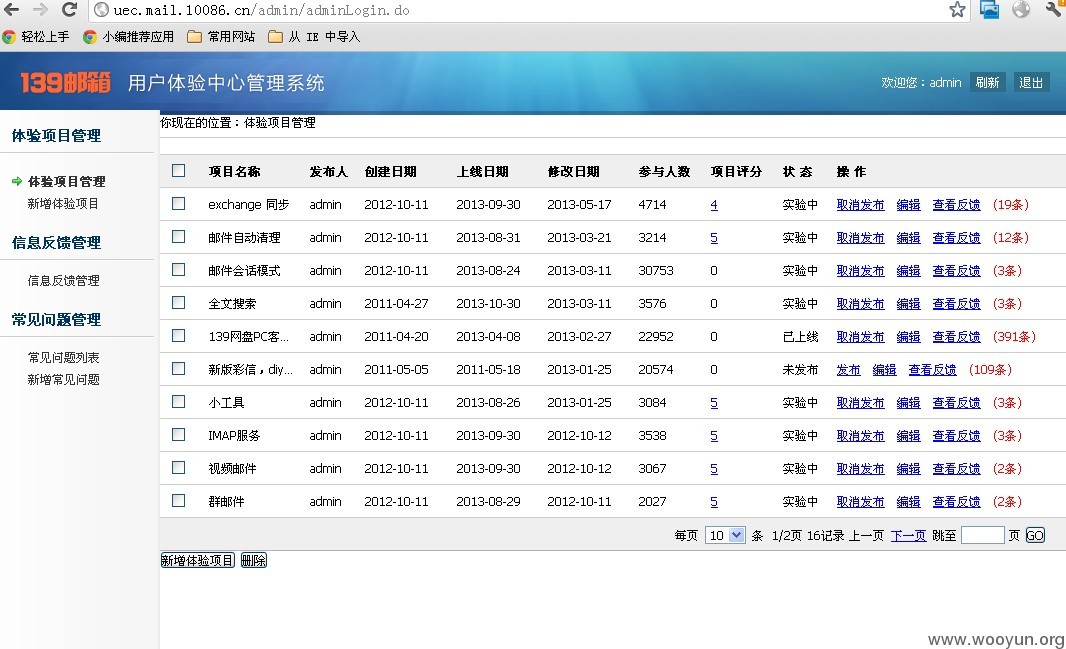1066x649 pixels.
Task: Click score link 5 for 小工具 row
Action: (714, 403)
